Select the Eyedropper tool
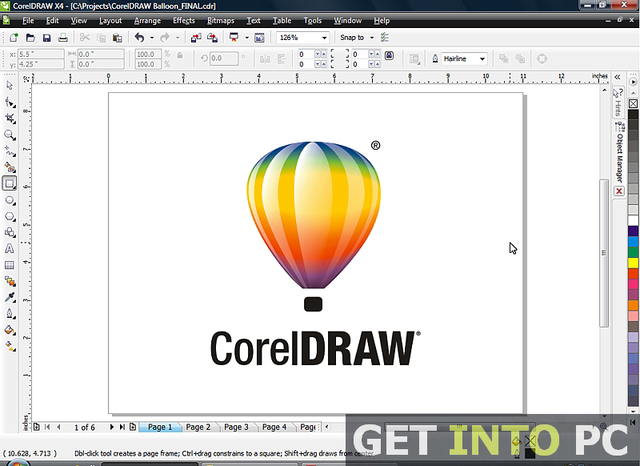 (x=9, y=297)
